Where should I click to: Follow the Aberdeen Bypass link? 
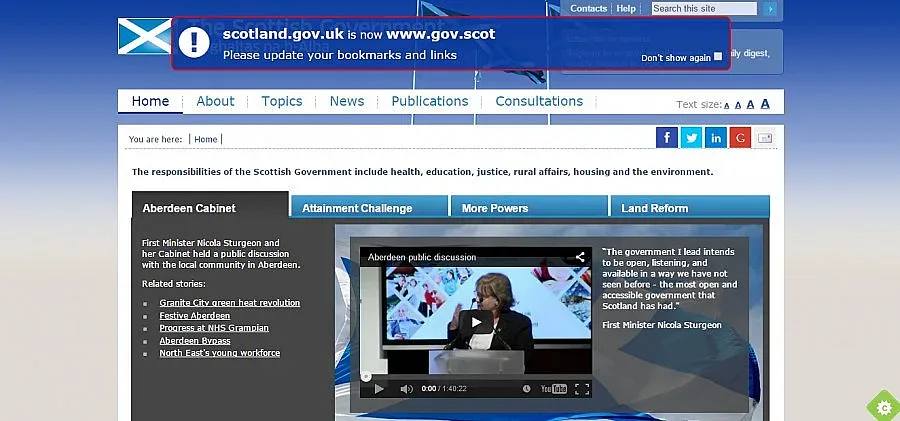pyautogui.click(x=194, y=341)
